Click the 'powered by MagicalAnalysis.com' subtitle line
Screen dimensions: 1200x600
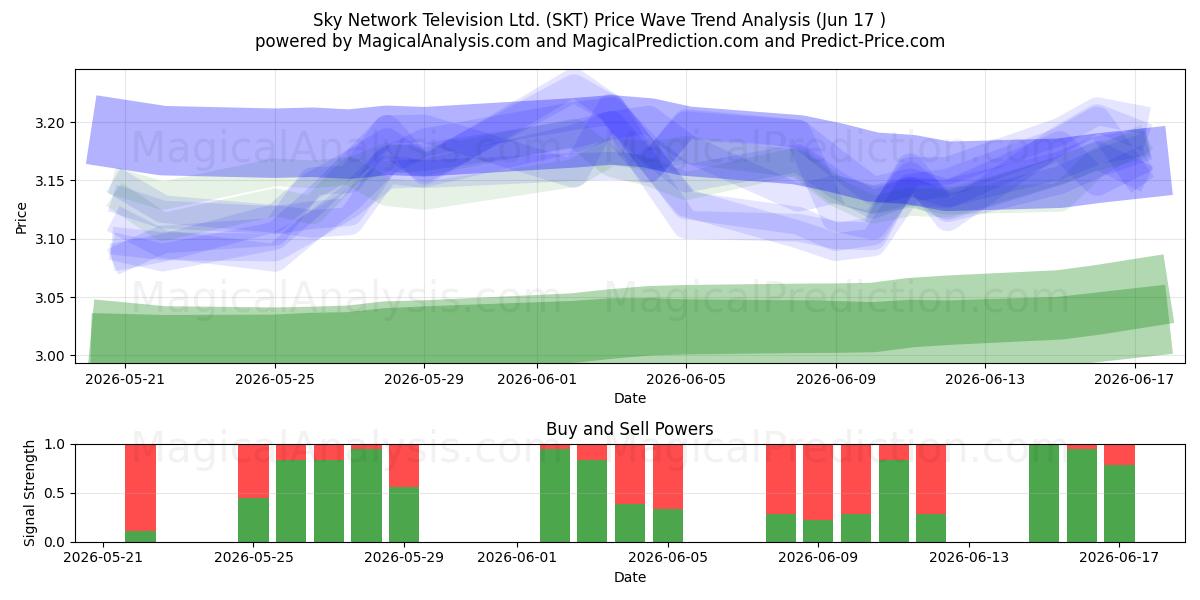(600, 41)
